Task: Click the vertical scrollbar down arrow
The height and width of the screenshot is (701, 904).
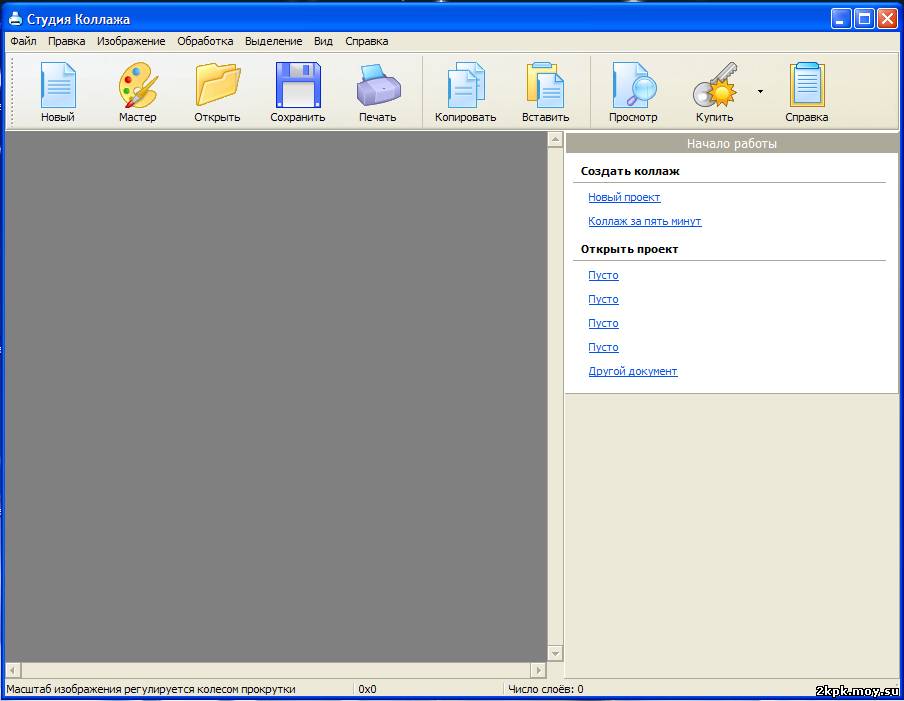Action: coord(555,654)
